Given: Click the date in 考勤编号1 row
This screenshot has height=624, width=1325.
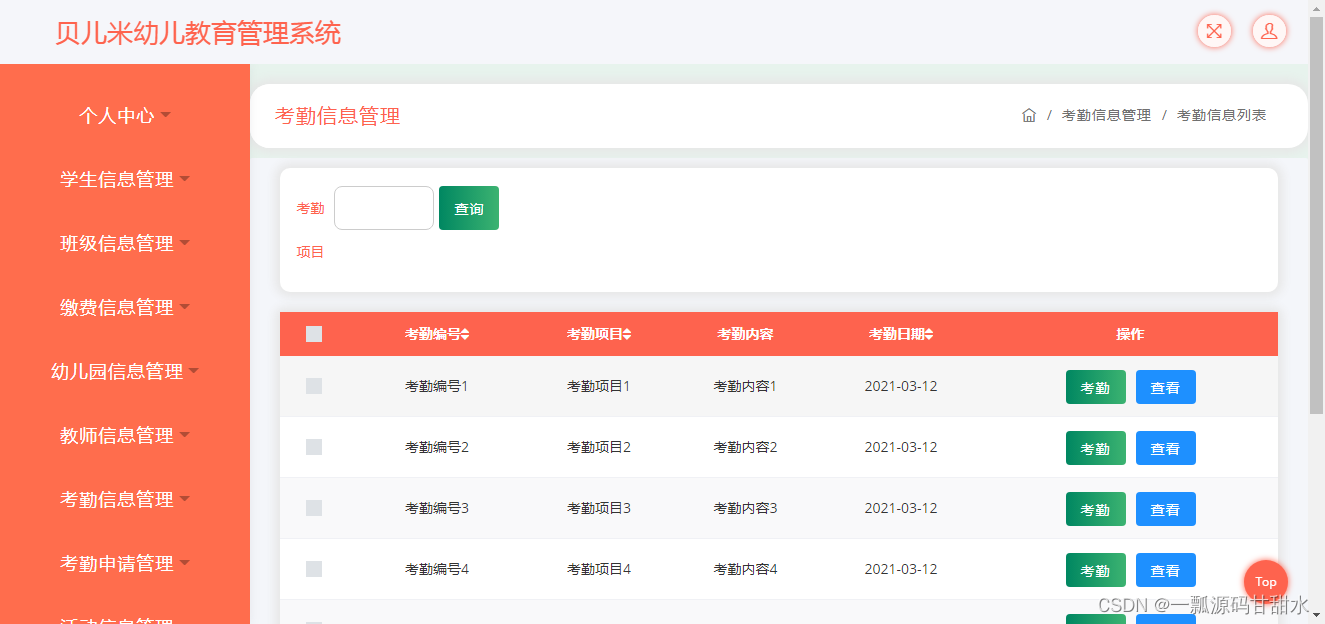Looking at the screenshot, I should (901, 386).
